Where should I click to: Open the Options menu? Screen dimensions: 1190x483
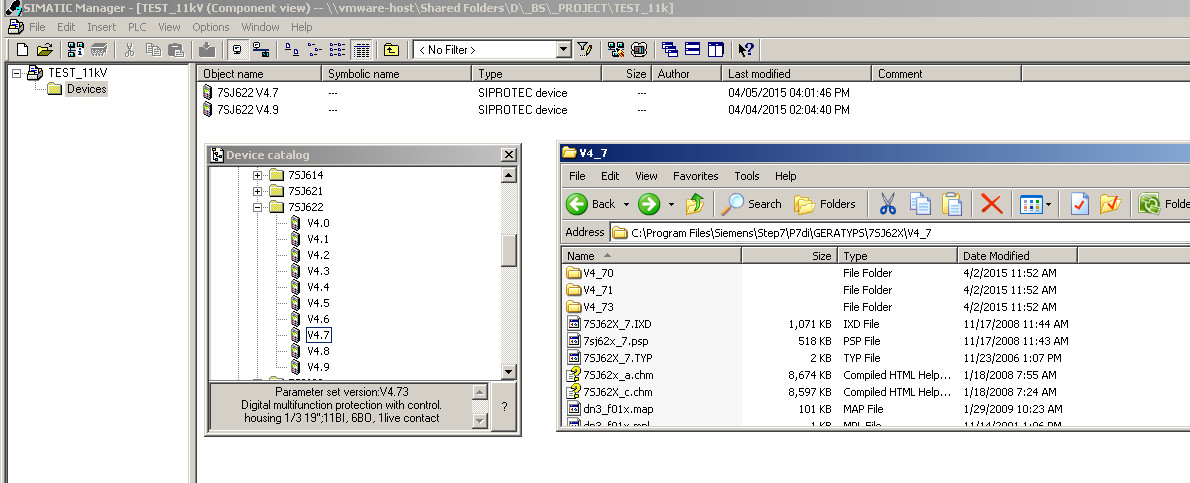211,27
